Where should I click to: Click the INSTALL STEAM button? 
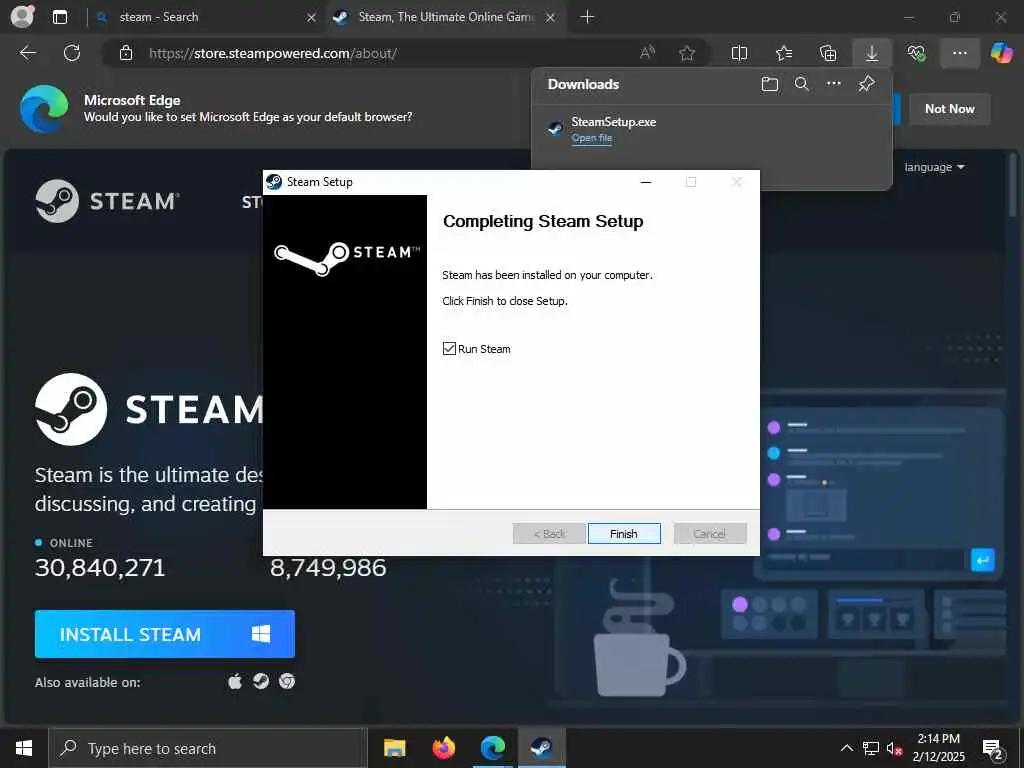click(165, 634)
